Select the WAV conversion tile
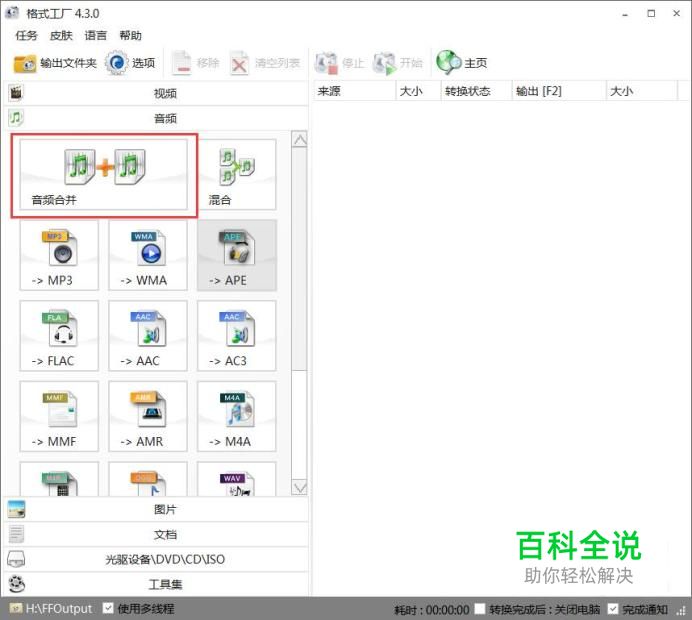Screen dimensions: 692x620 point(237,479)
